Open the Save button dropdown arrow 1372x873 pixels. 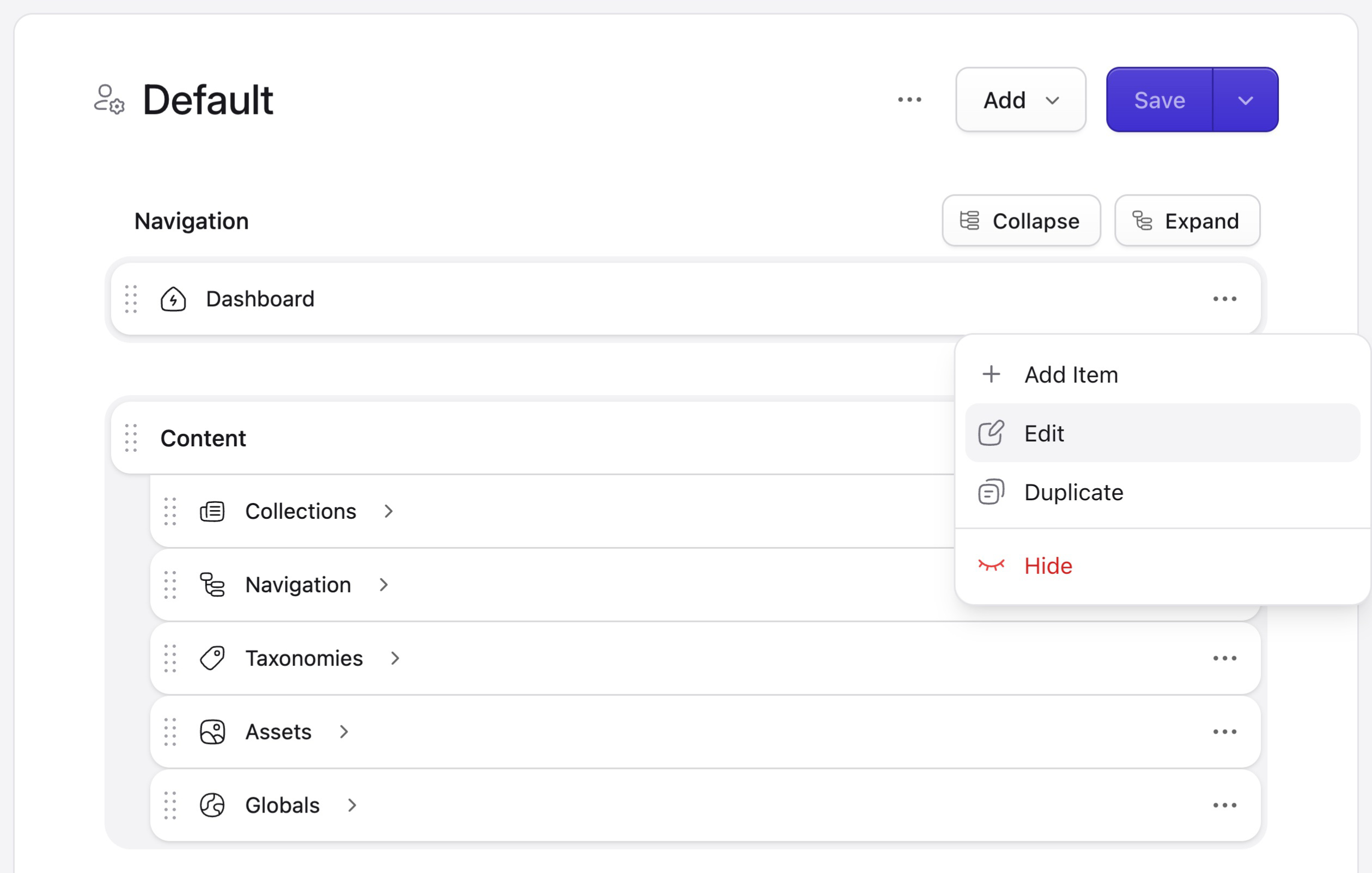pos(1246,100)
